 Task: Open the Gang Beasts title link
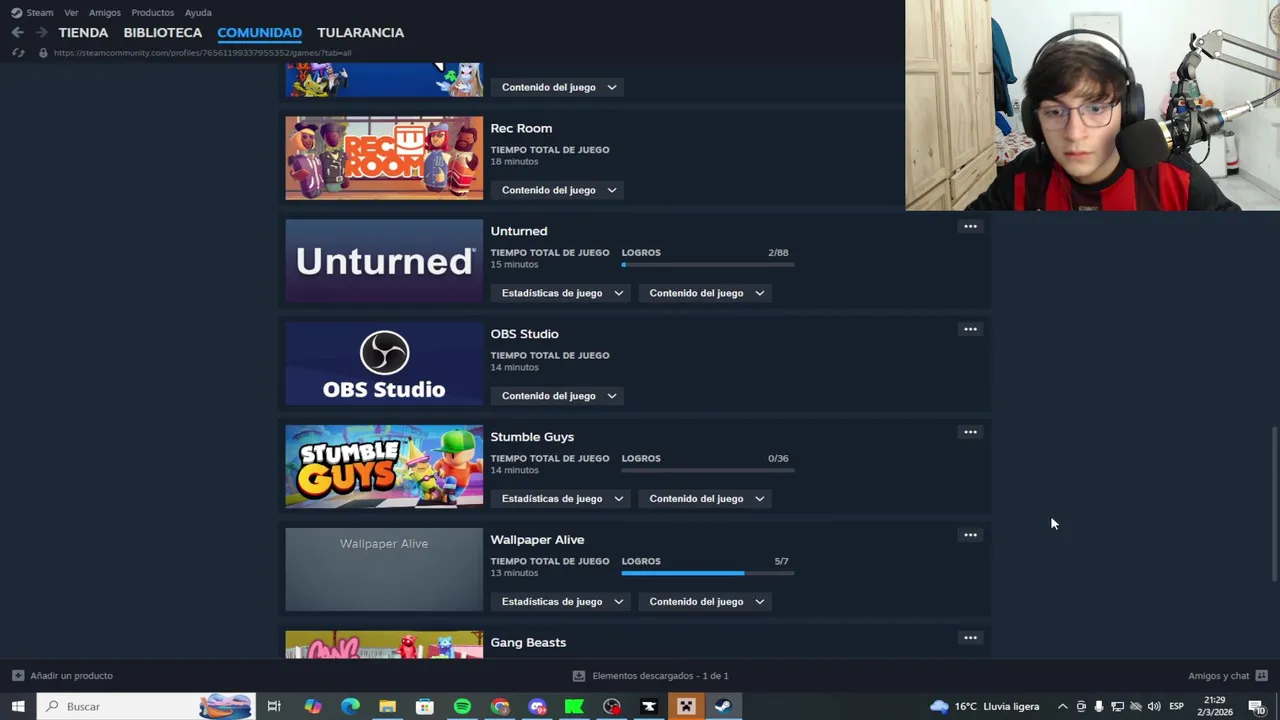(x=528, y=643)
